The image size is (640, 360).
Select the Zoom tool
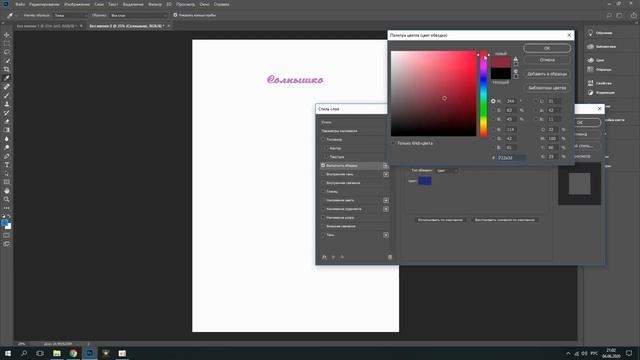point(7,199)
